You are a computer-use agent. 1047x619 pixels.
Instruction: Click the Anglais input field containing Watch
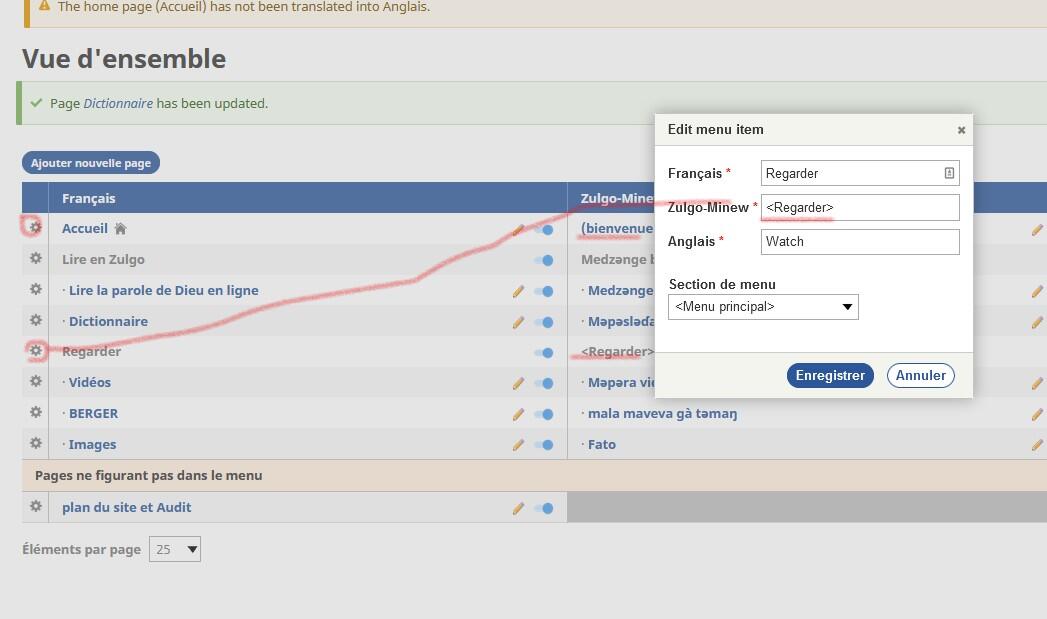[x=859, y=241]
